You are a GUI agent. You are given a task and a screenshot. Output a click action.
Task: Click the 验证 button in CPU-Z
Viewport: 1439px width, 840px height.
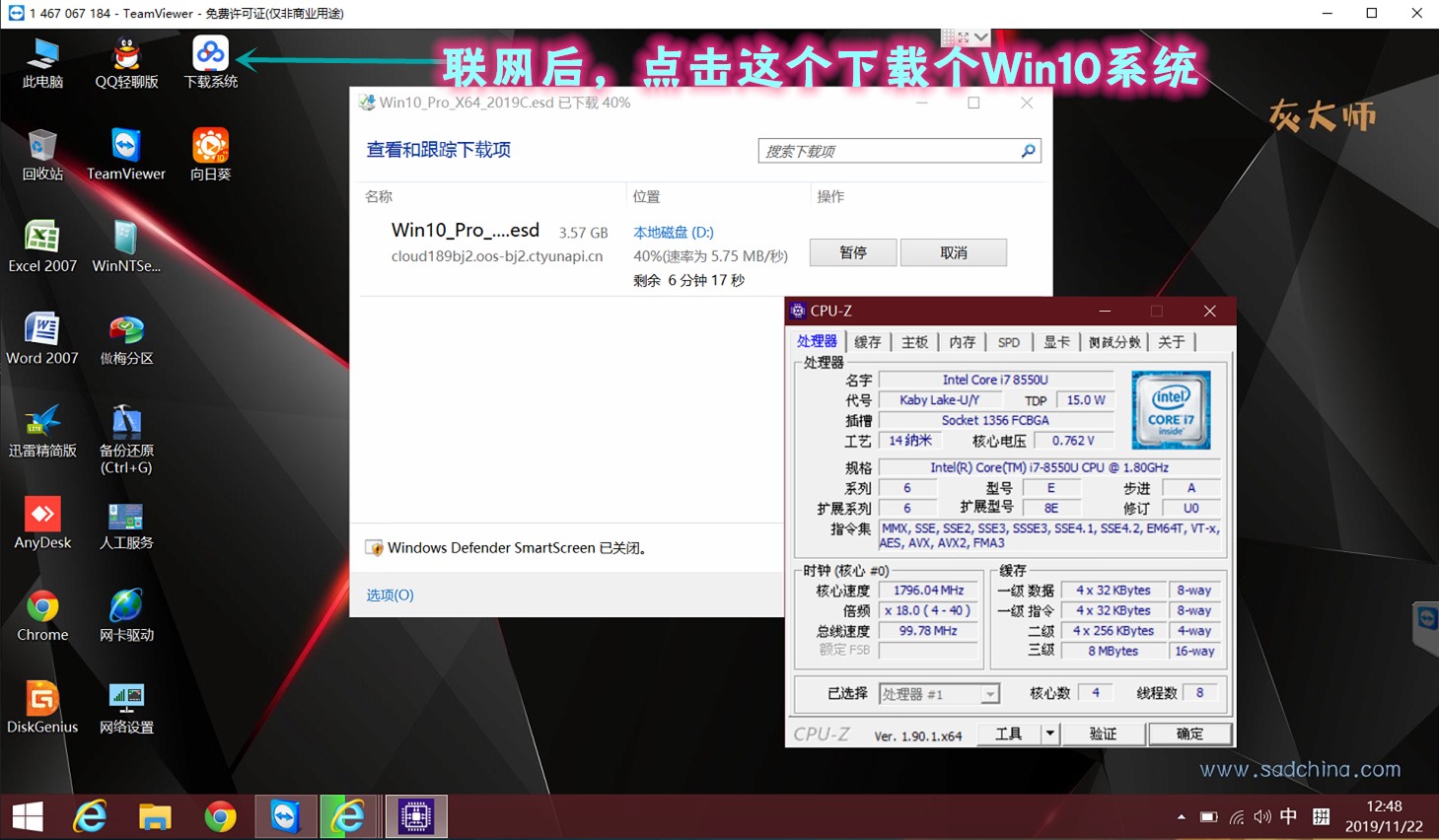pyautogui.click(x=1103, y=734)
